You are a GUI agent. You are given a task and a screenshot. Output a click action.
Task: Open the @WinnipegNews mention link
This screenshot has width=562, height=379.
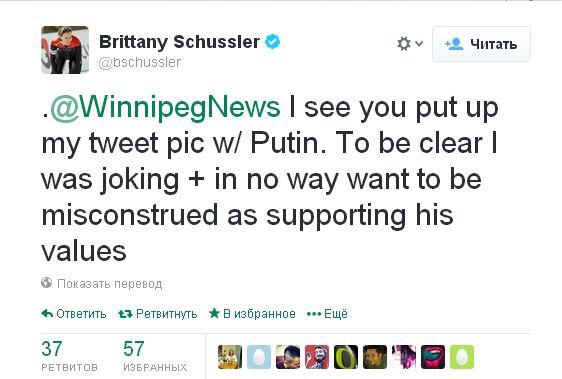point(165,106)
